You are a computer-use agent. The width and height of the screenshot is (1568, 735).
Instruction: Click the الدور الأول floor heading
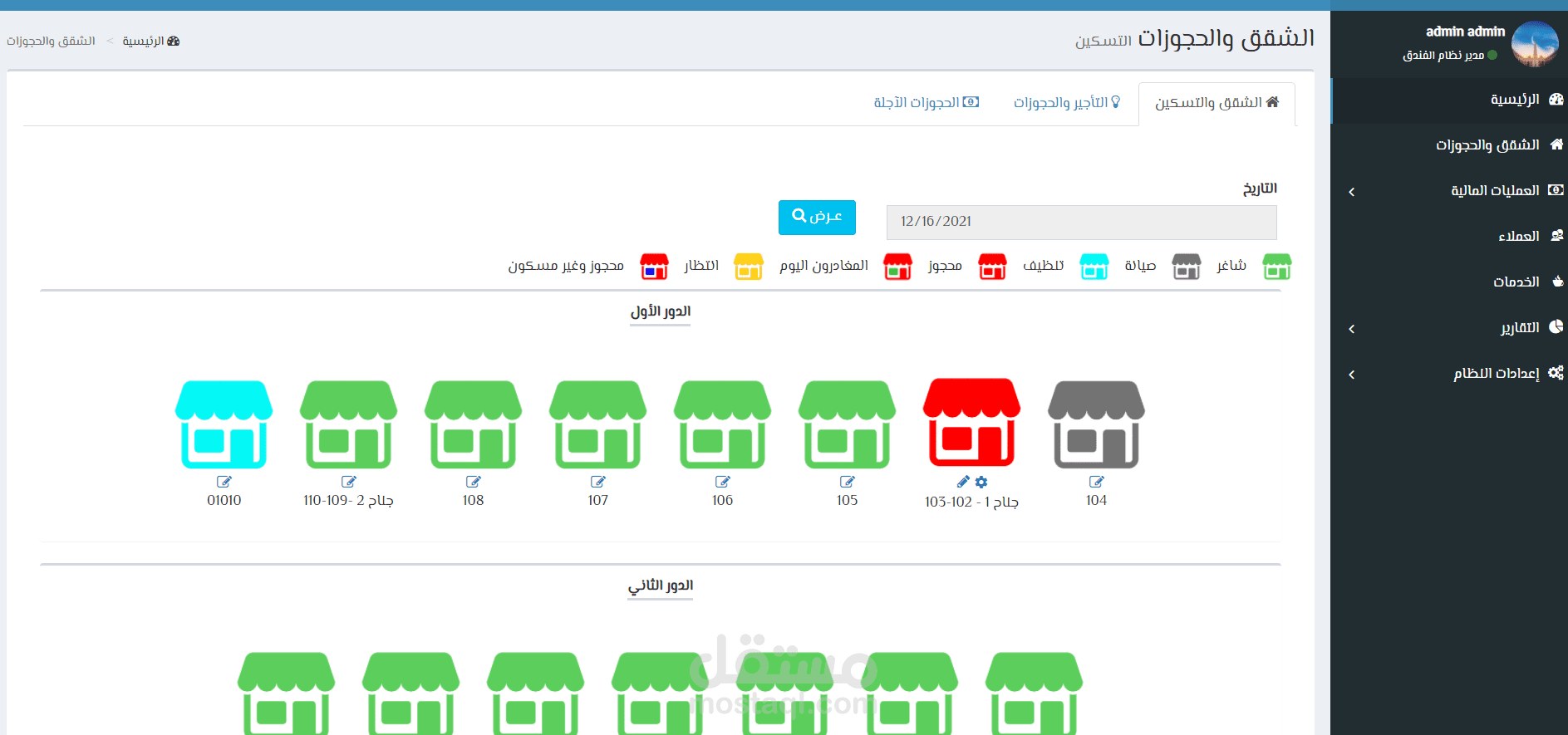[x=661, y=311]
